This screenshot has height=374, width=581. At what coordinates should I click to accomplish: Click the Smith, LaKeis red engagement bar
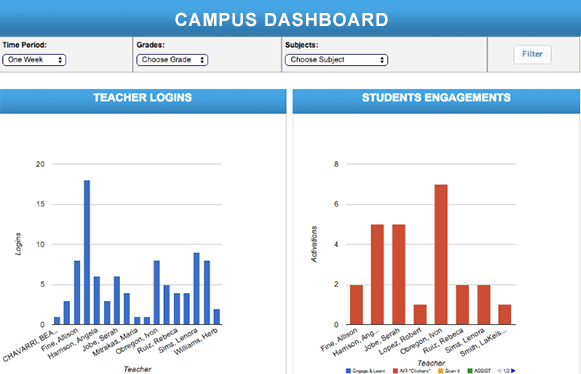point(505,315)
